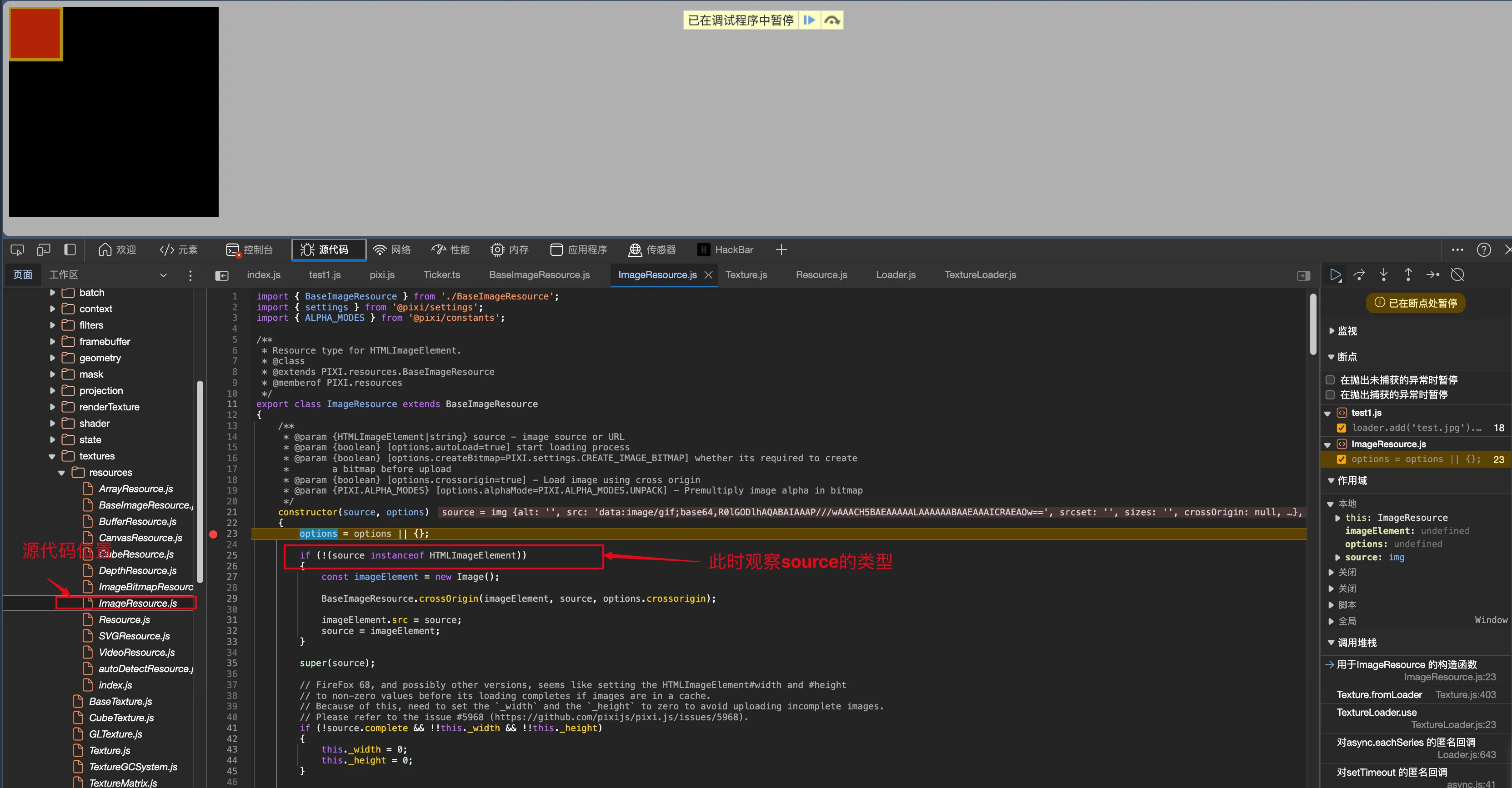Open SVGResource.js from file tree
The image size is (1512, 788).
(x=134, y=636)
